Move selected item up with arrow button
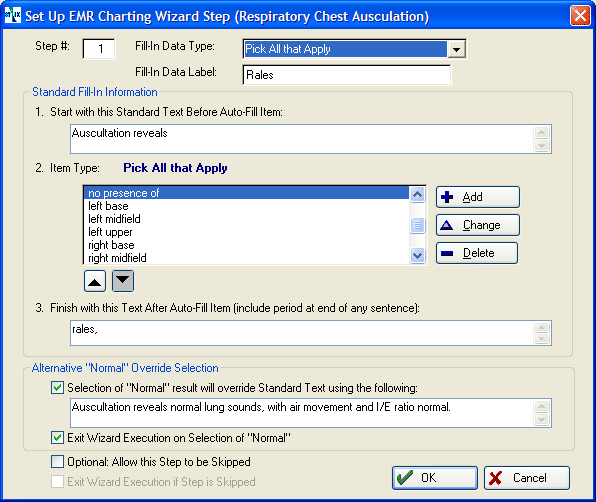This screenshot has width=596, height=502. 95,281
